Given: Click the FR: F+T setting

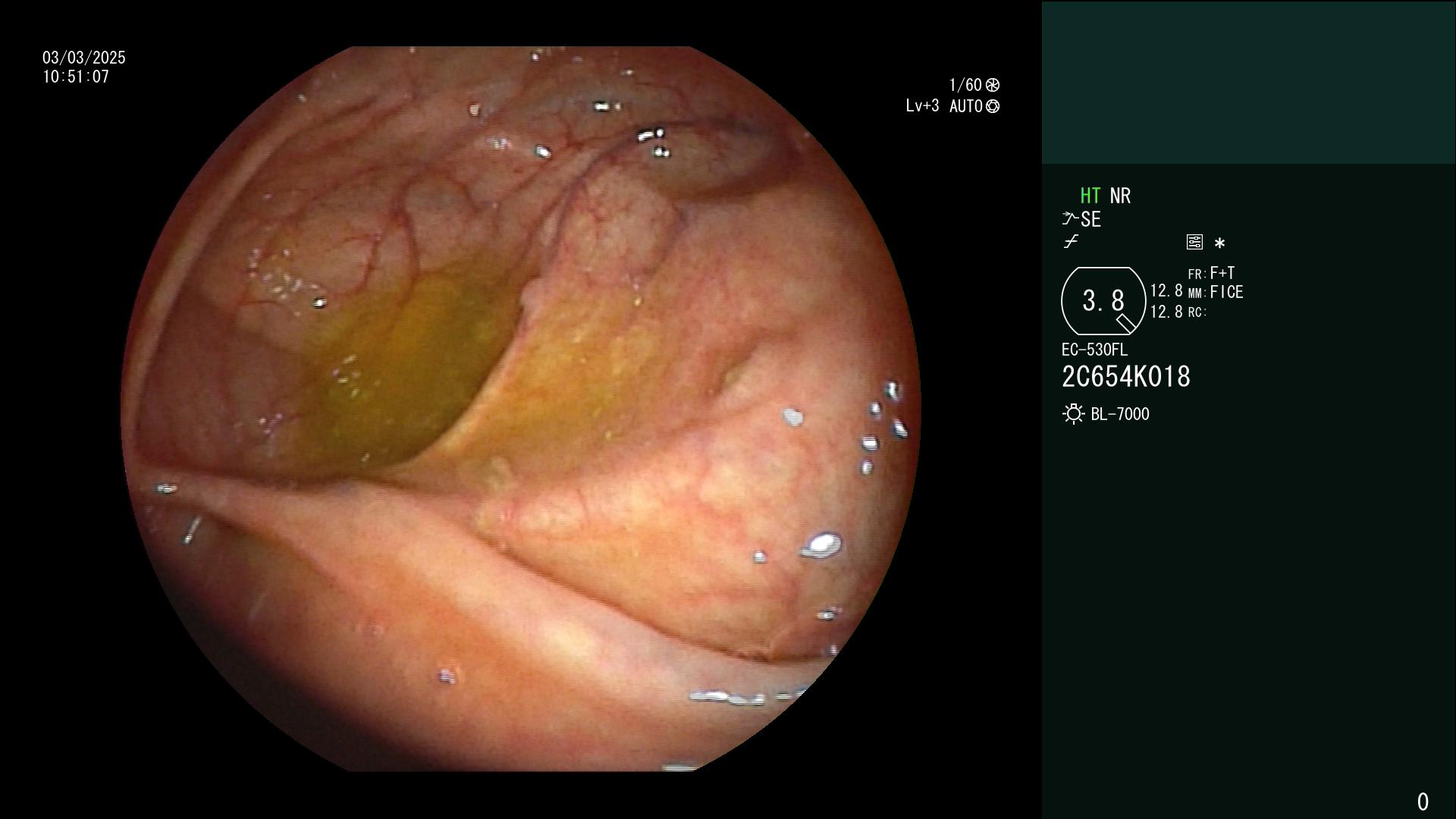Looking at the screenshot, I should pos(1211,273).
